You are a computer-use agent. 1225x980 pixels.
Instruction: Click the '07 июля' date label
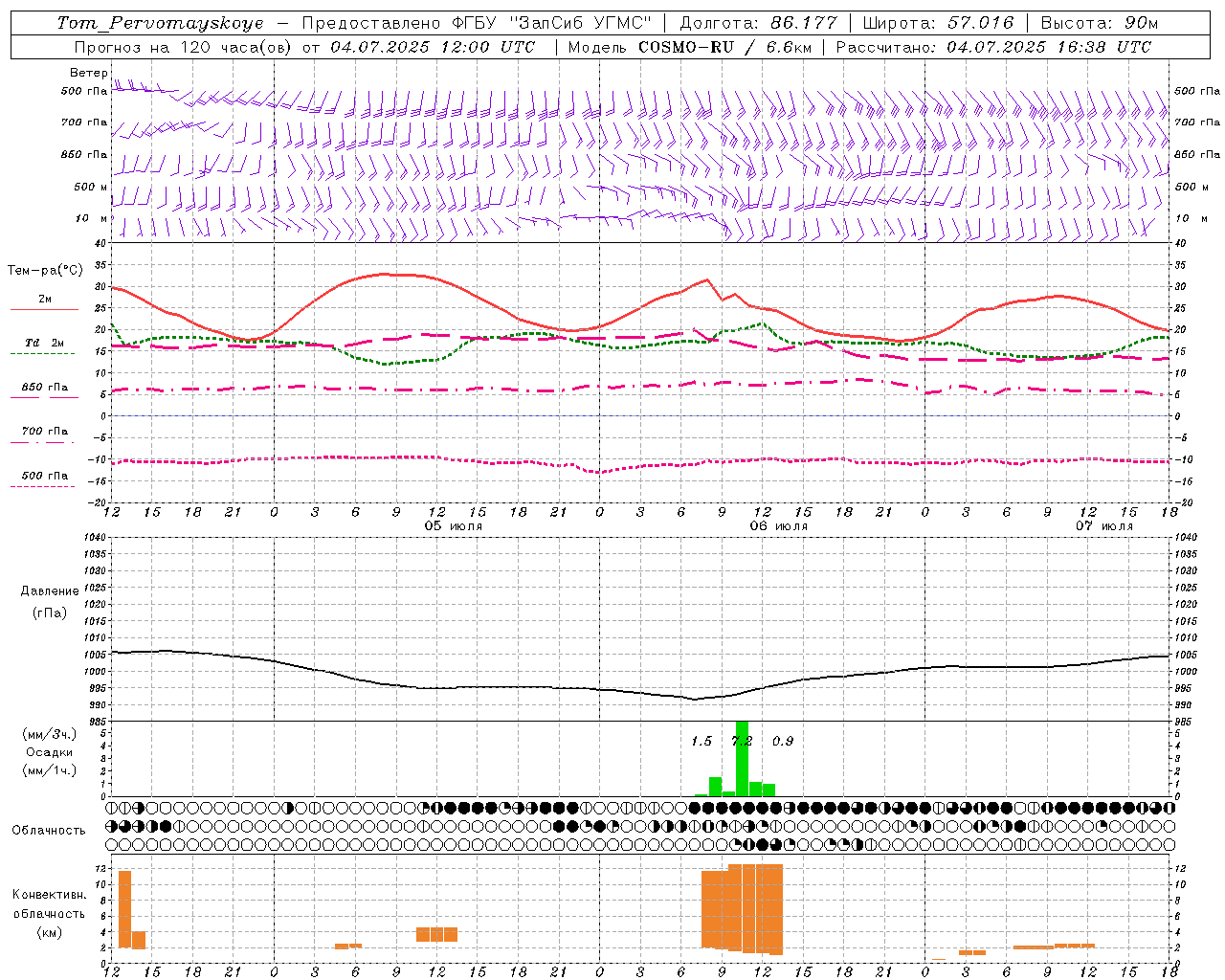click(x=1103, y=526)
